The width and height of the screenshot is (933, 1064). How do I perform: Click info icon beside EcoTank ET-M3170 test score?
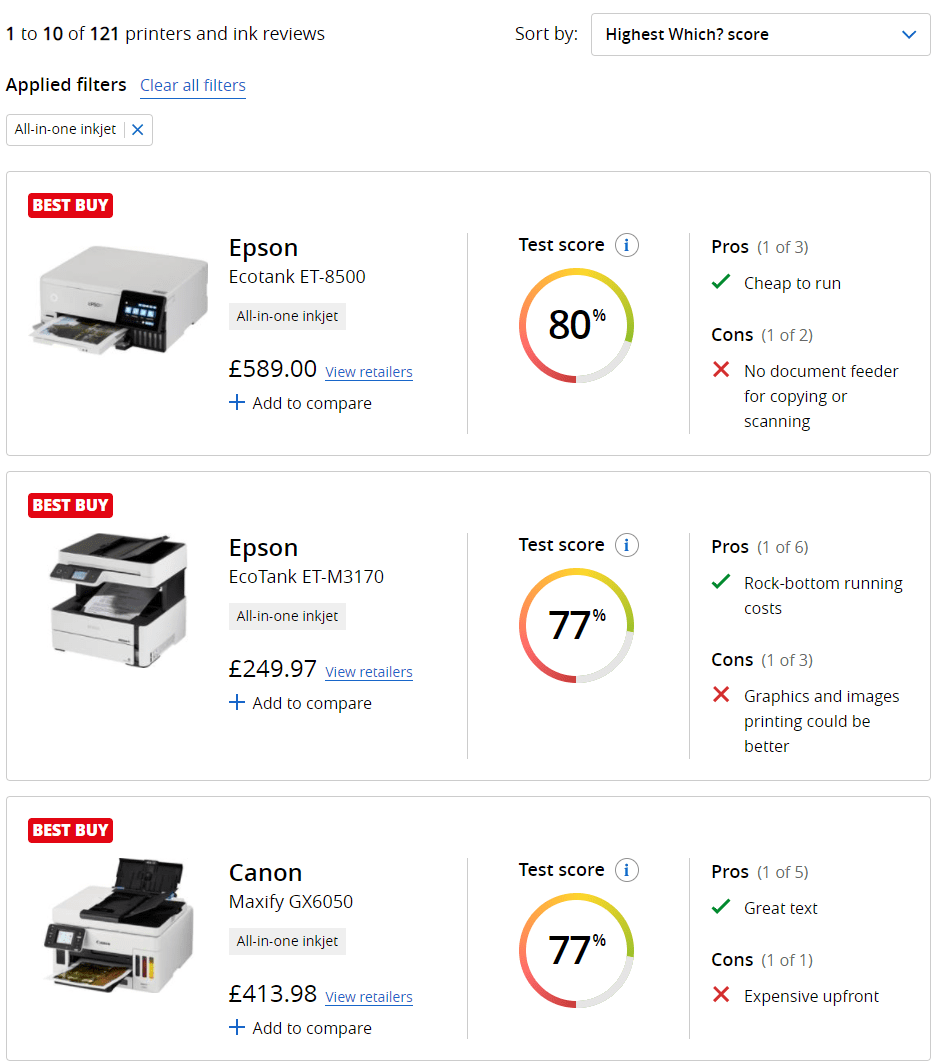click(627, 545)
